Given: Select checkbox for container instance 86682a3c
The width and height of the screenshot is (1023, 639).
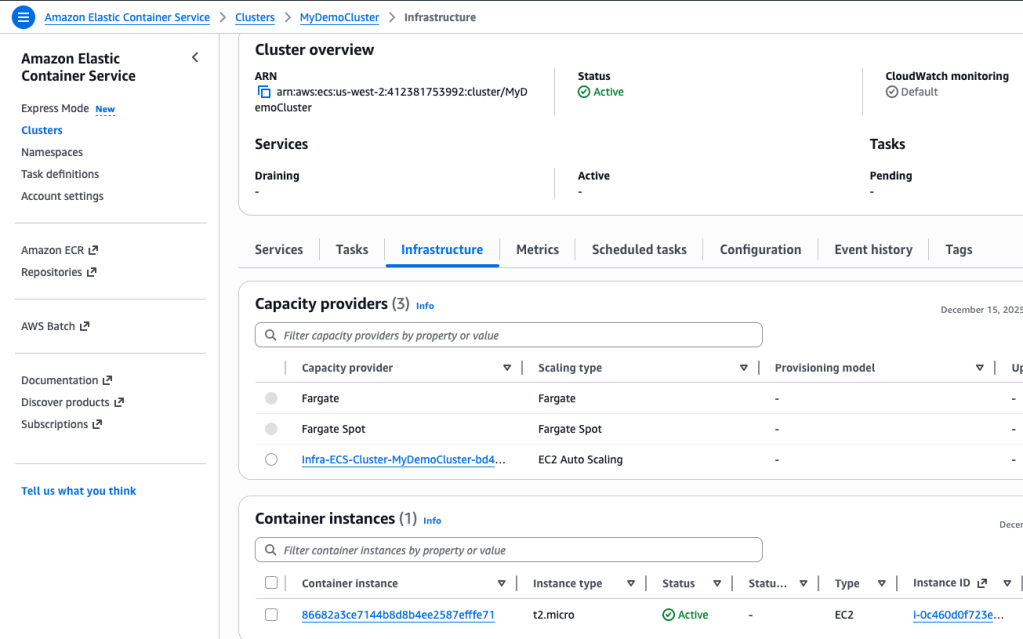Looking at the screenshot, I should pyautogui.click(x=271, y=615).
